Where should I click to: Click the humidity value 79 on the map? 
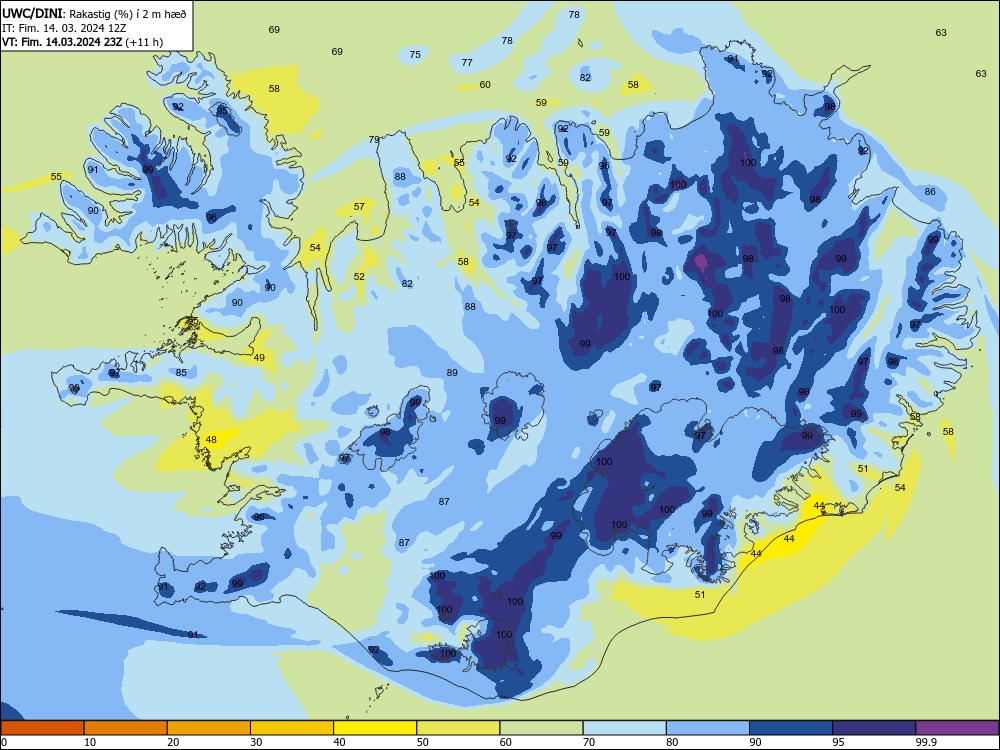tap(374, 139)
